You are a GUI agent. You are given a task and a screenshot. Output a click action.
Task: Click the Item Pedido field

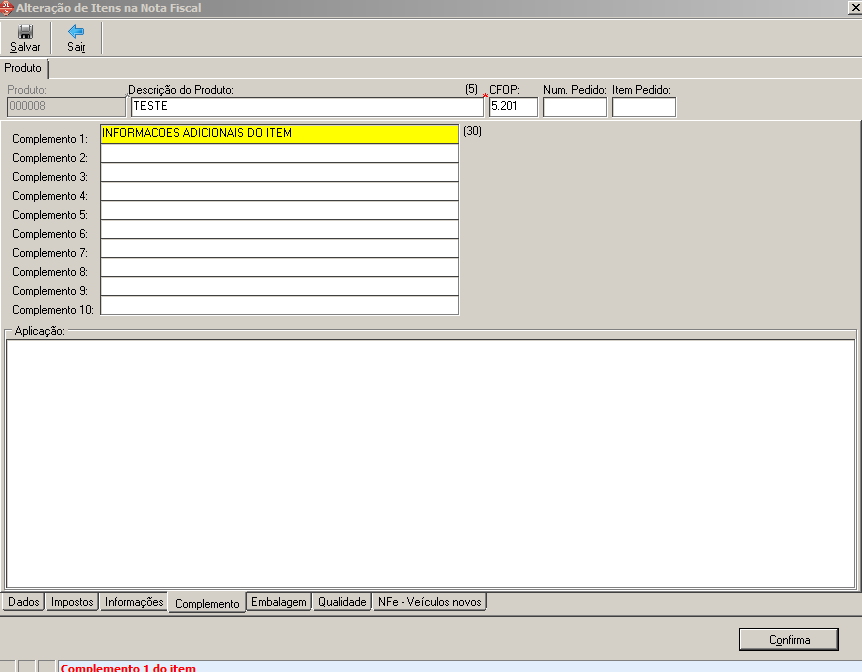pos(643,106)
